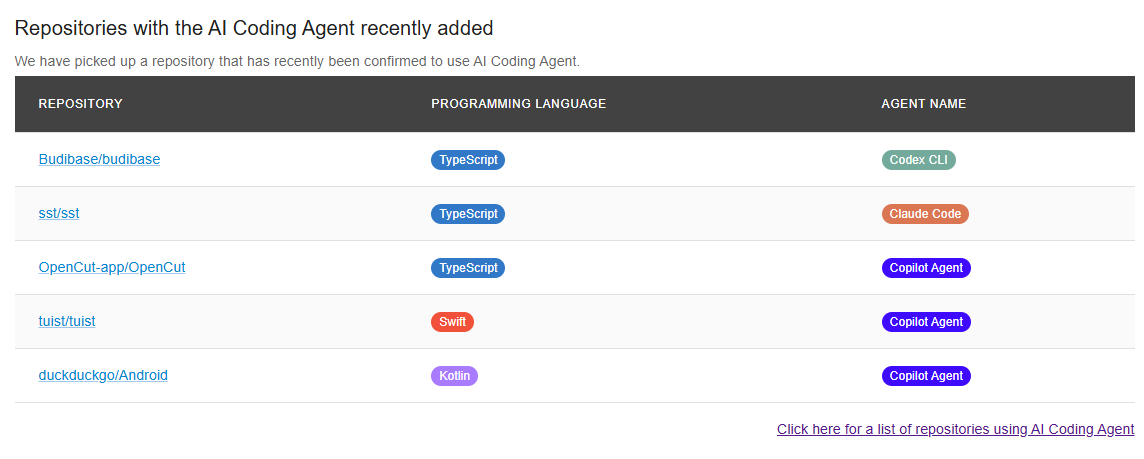Click the Codex CLI agent badge
Image resolution: width=1144 pixels, height=459 pixels.
(919, 160)
